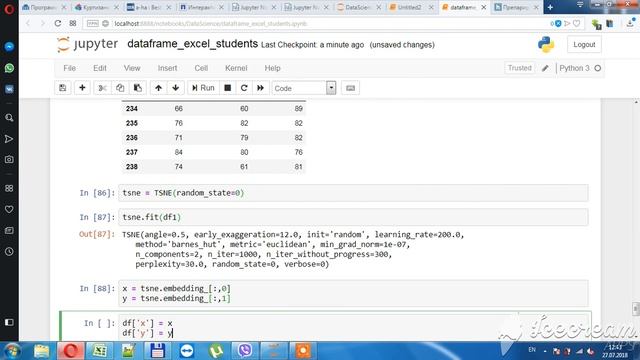This screenshot has height=360, width=640.
Task: Open the cell type dropdown showing Code
Action: (304, 88)
